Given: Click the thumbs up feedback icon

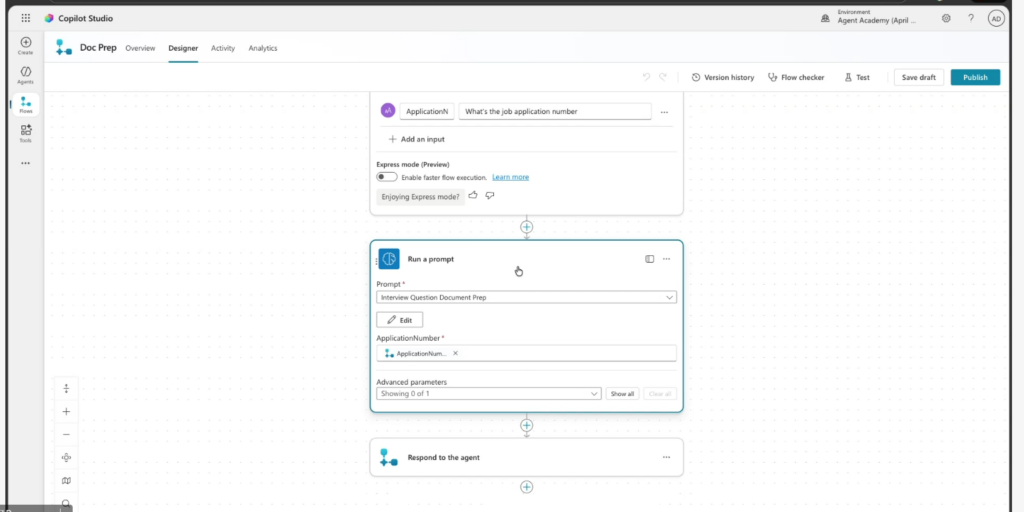Looking at the screenshot, I should click(x=473, y=196).
